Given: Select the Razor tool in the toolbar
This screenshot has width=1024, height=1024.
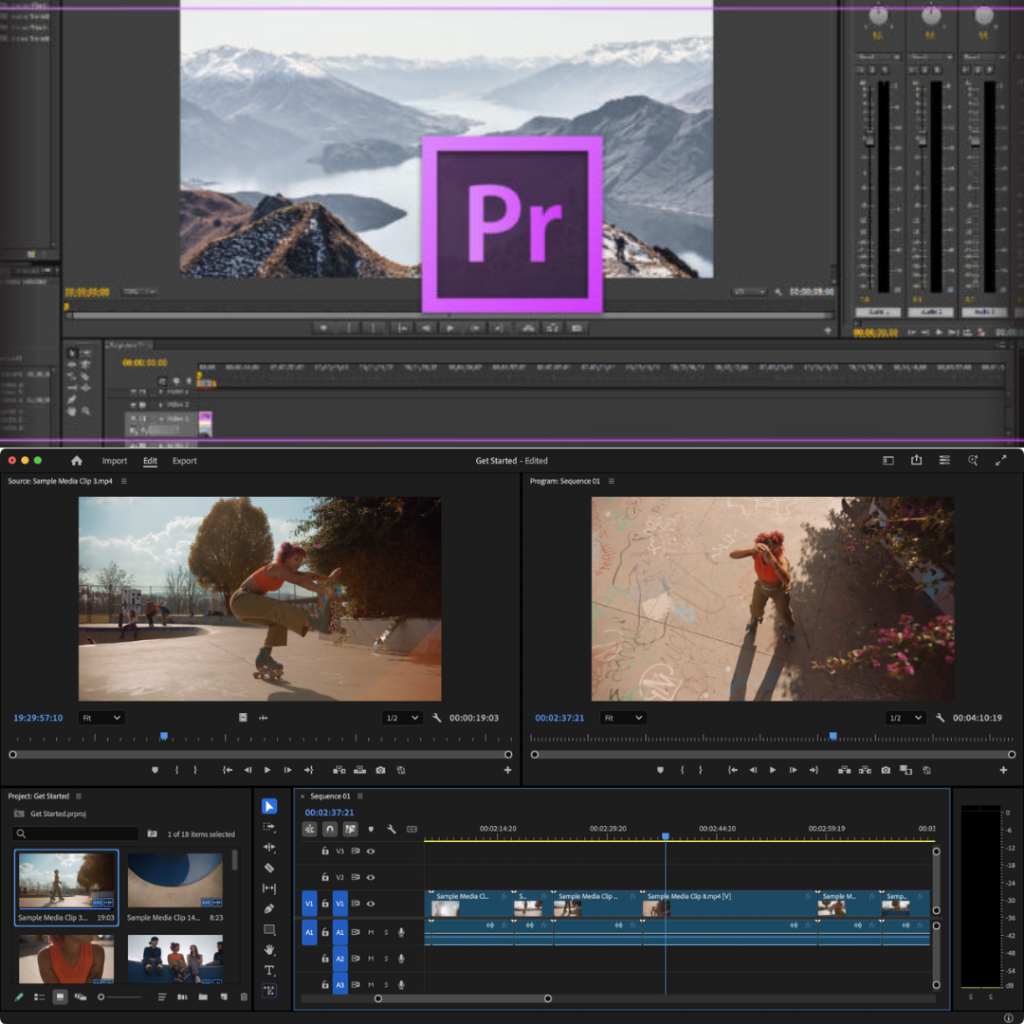Looking at the screenshot, I should click(x=269, y=868).
